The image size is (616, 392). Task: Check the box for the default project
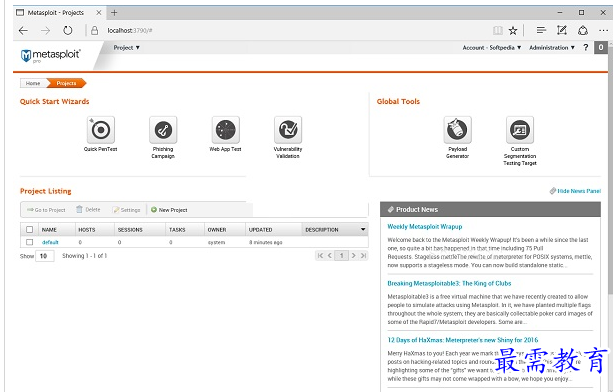point(29,242)
